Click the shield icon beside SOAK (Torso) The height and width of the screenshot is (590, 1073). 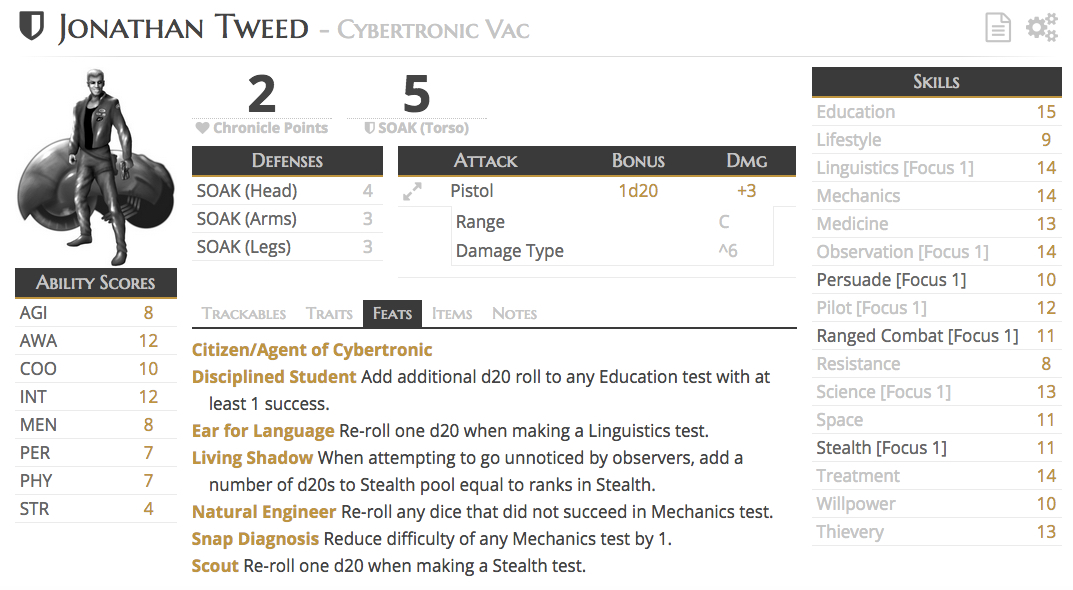coord(370,128)
